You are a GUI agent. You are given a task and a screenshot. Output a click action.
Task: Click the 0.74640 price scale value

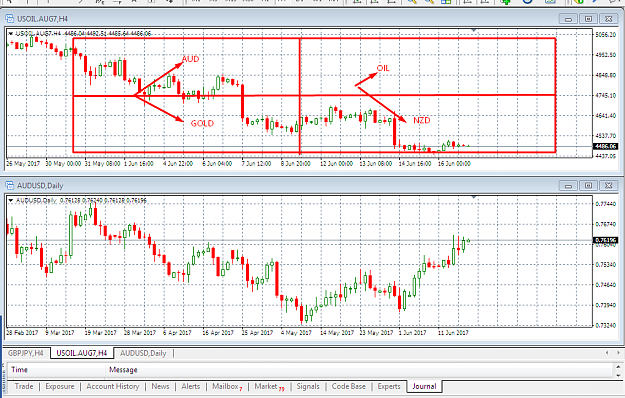pyautogui.click(x=606, y=284)
